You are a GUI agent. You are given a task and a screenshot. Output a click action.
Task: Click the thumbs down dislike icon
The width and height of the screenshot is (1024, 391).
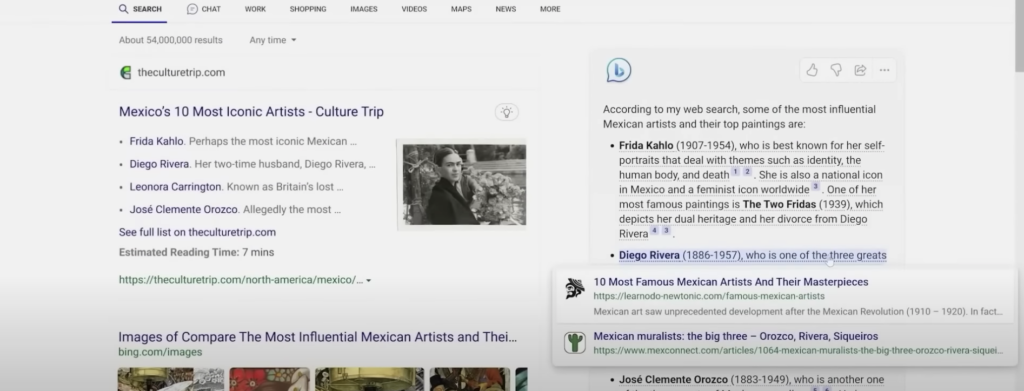(836, 70)
